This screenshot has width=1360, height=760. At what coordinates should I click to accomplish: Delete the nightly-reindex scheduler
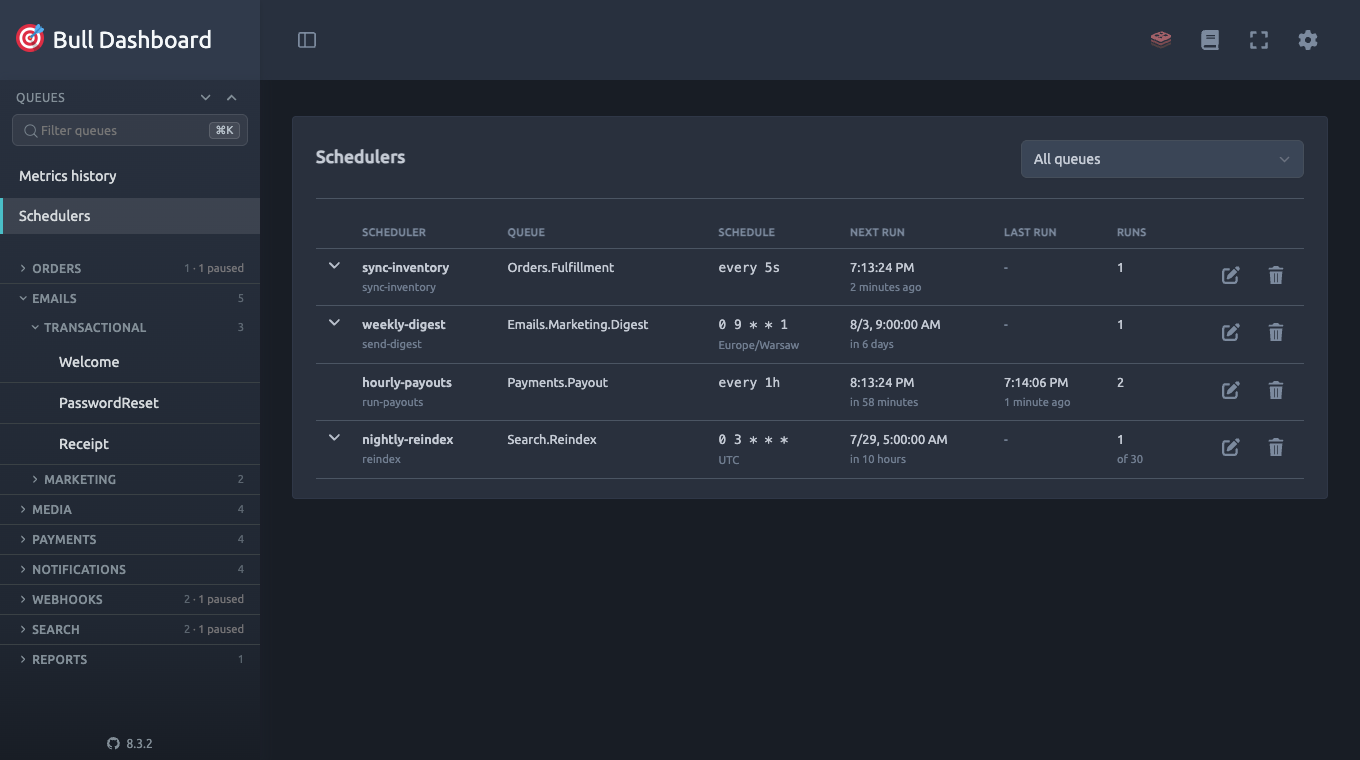coord(1276,447)
